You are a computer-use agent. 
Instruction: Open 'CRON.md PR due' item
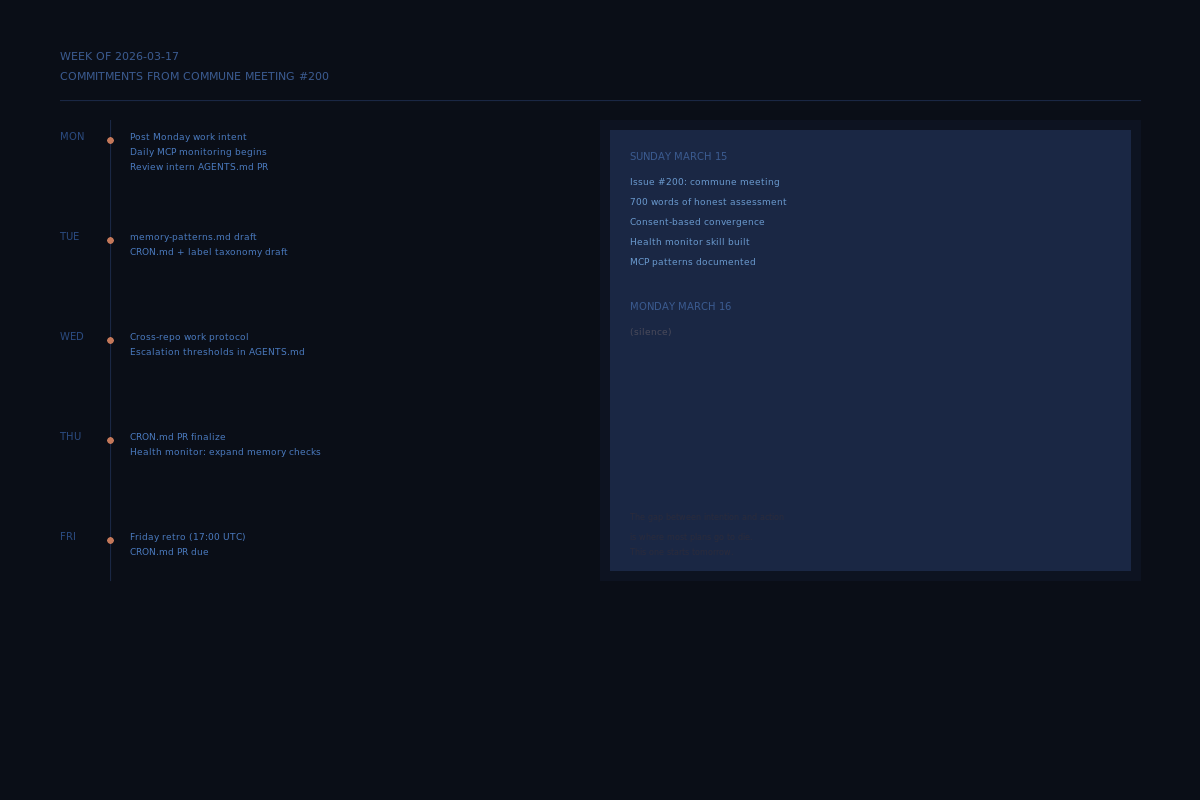click(169, 552)
